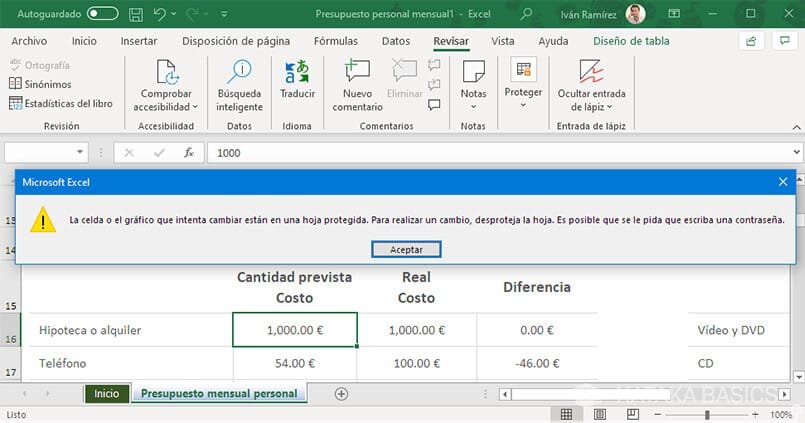
Task: Select Presupuesto mensual personal sheet tab
Action: pyautogui.click(x=219, y=394)
